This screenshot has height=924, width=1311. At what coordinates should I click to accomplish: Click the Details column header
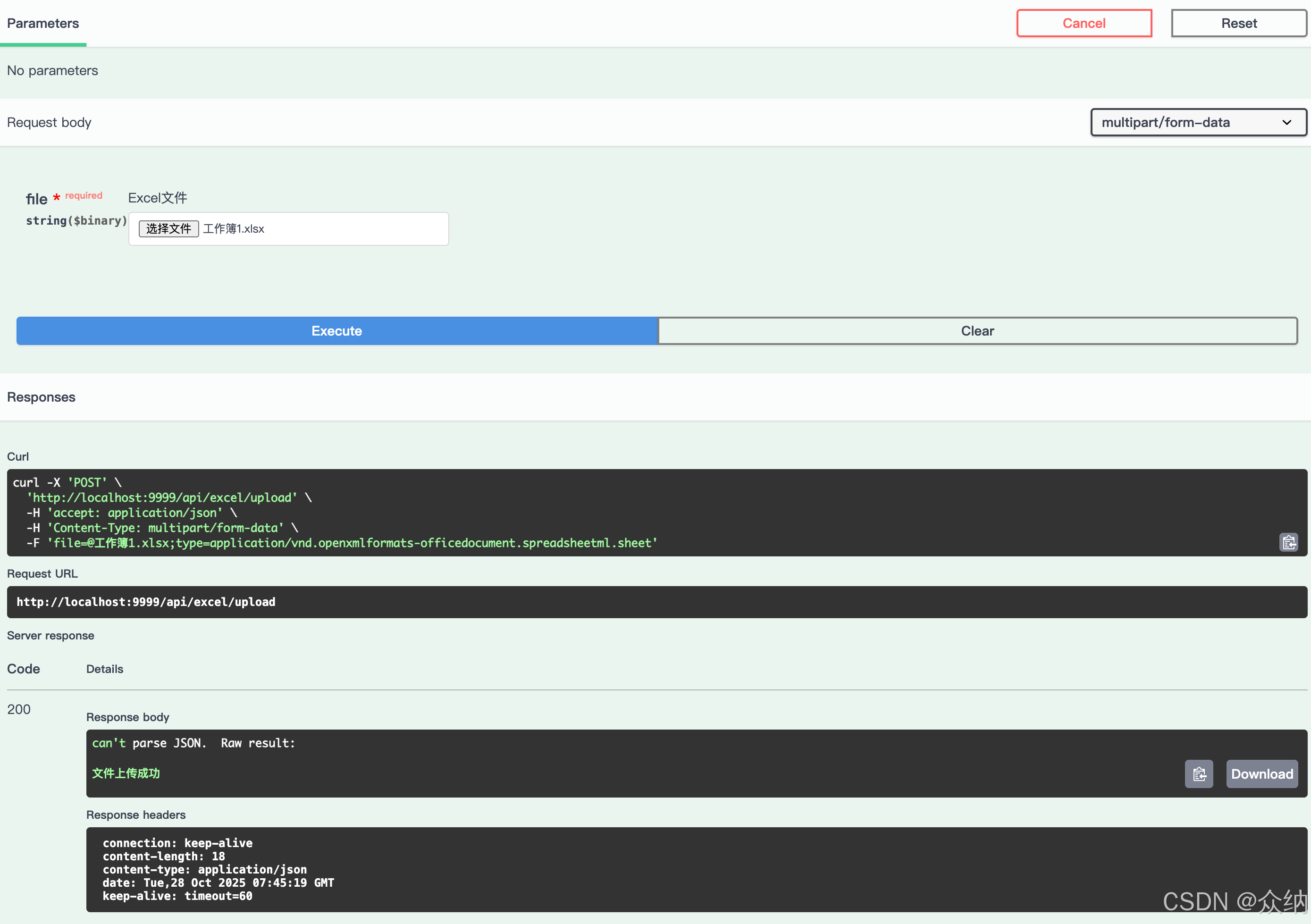[x=104, y=669]
